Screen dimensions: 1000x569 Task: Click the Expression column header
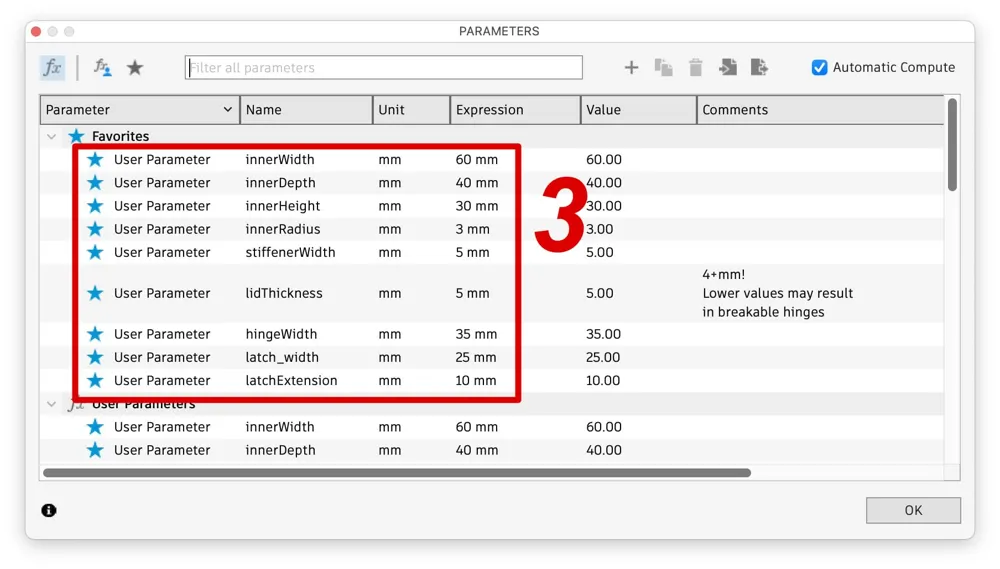(515, 110)
